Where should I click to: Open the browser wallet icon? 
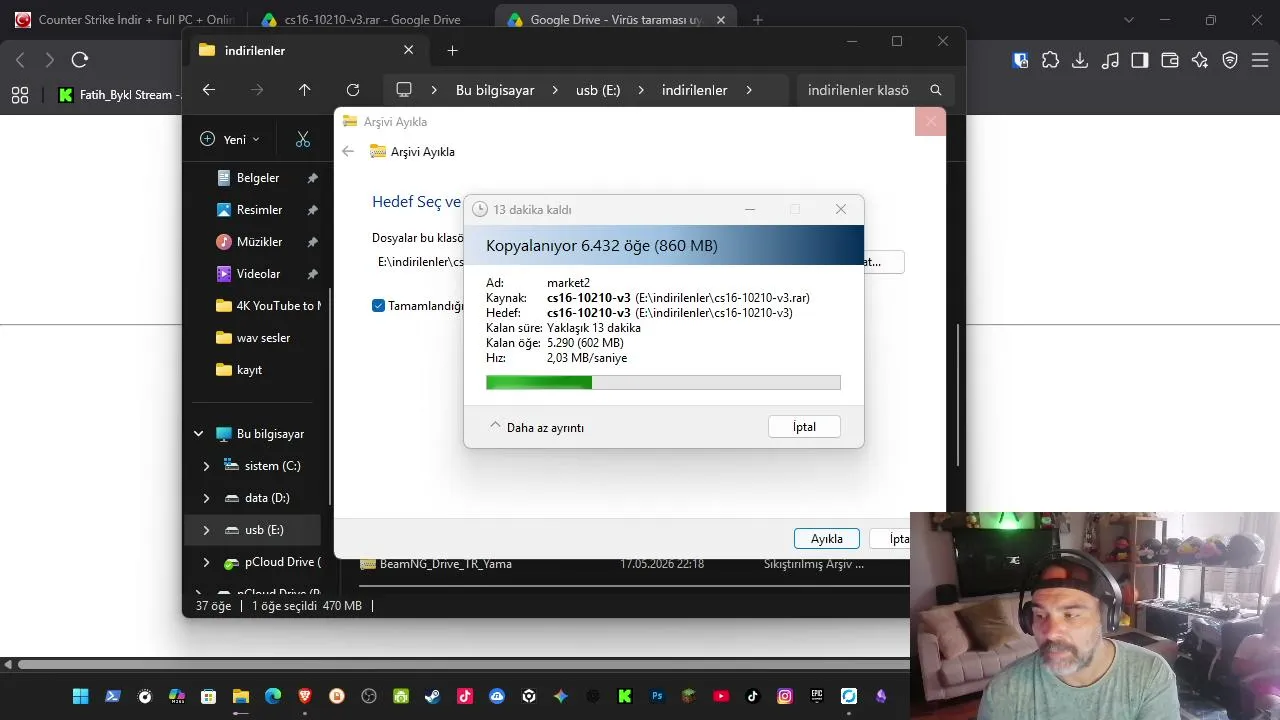click(1170, 60)
